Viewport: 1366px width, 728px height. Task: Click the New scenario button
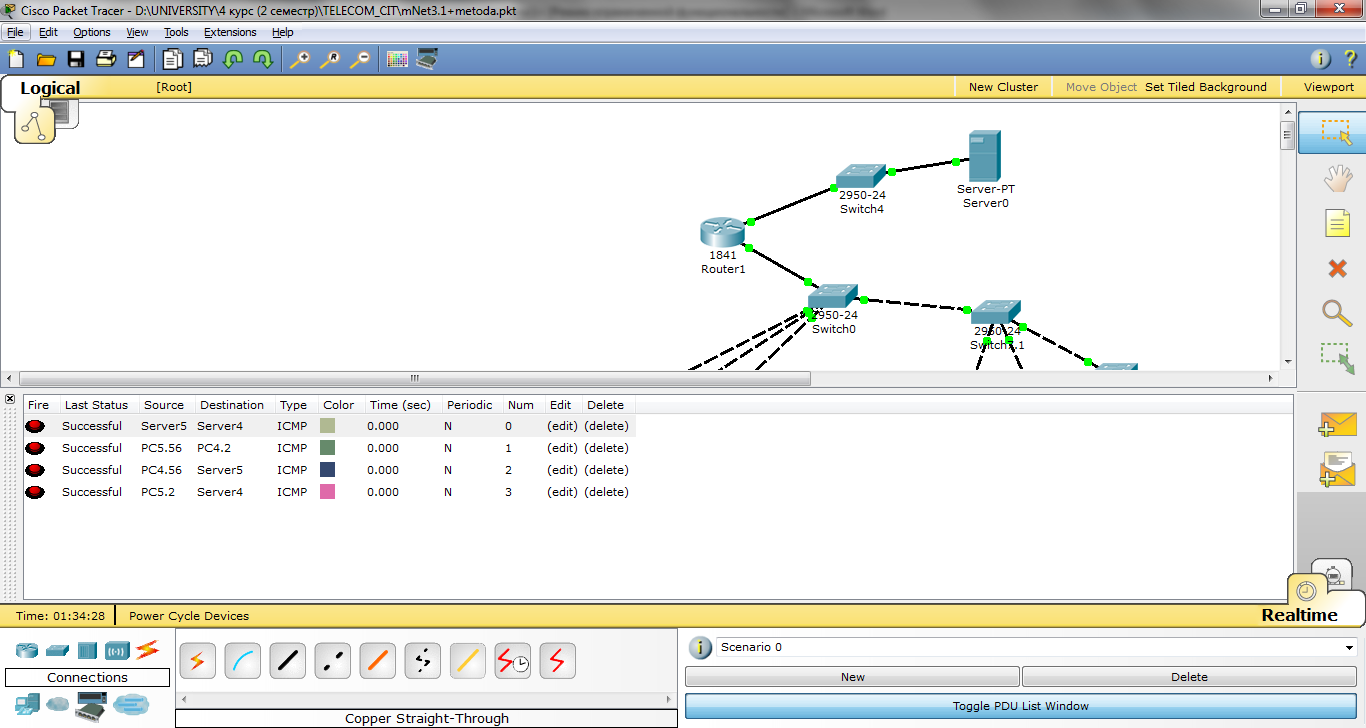853,677
